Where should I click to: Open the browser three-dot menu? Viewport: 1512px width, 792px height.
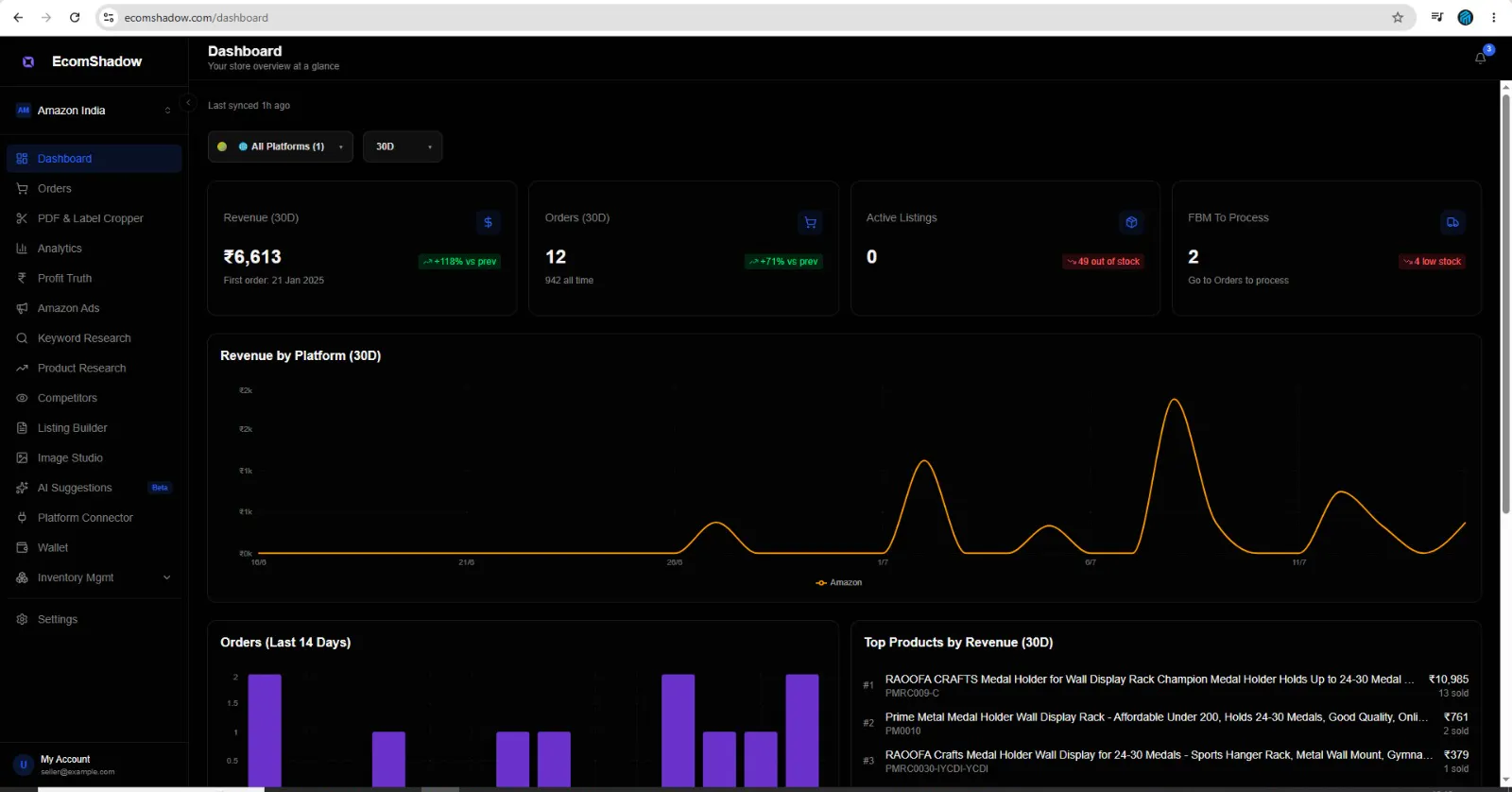(1494, 17)
